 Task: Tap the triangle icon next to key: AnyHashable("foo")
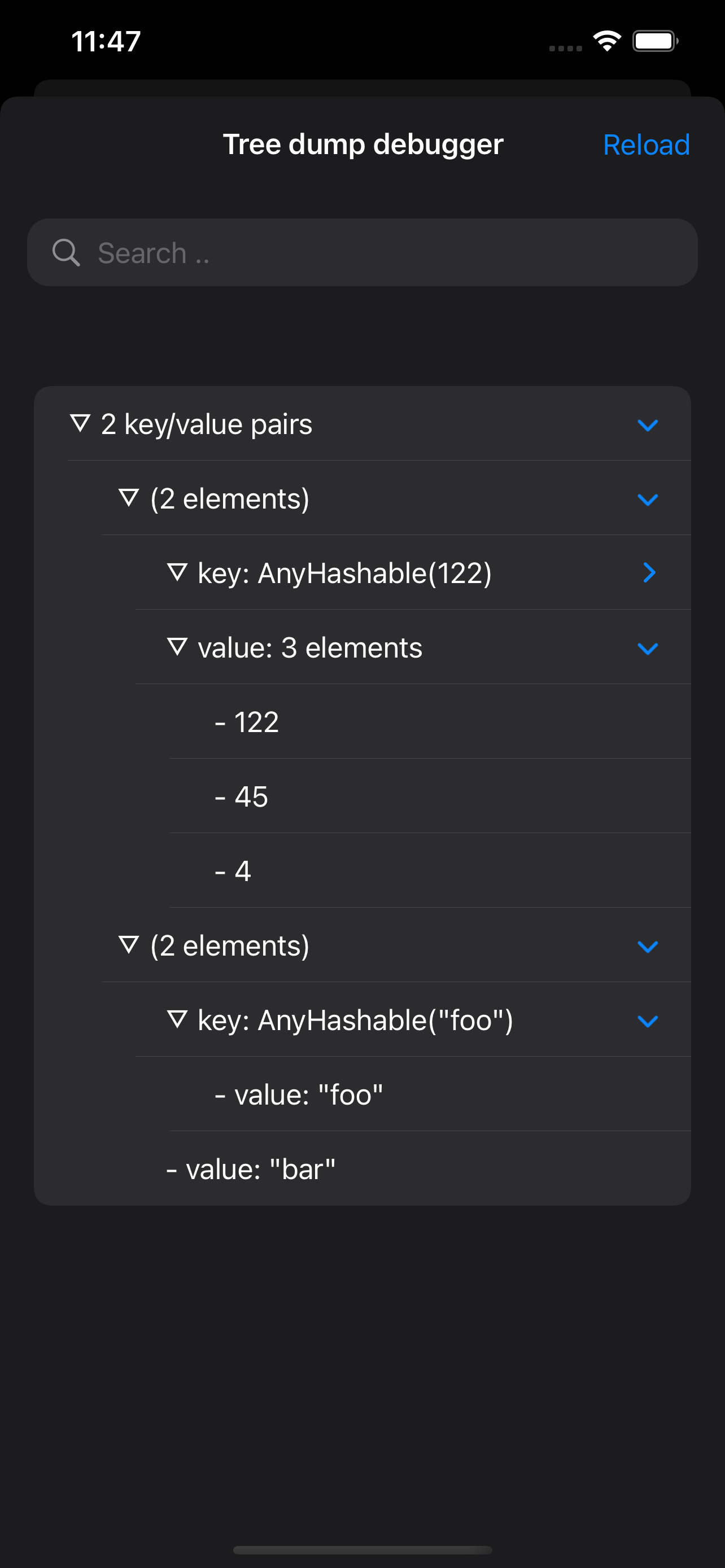(x=177, y=1019)
